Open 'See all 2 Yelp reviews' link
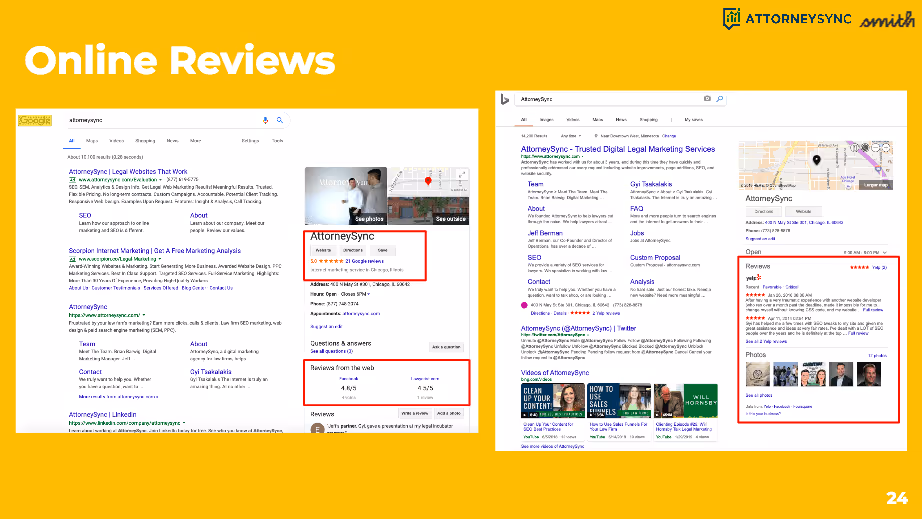Viewport: 922px width, 519px height. coord(766,341)
